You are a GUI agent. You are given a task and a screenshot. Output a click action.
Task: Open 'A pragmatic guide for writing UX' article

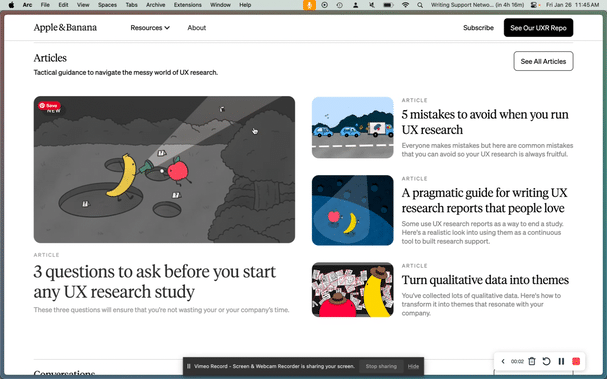click(x=484, y=200)
